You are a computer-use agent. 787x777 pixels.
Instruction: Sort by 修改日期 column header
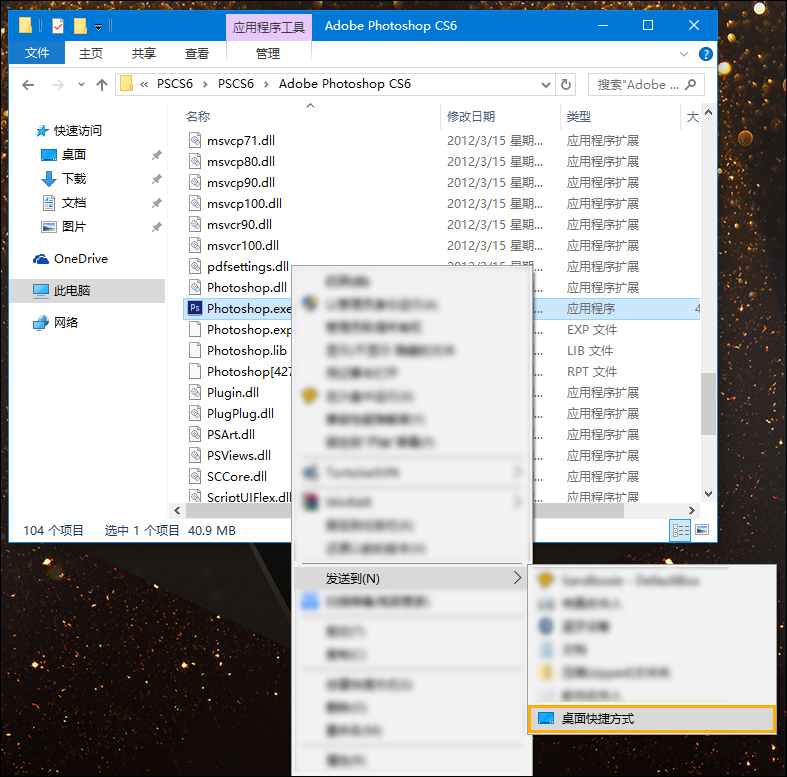pos(471,116)
